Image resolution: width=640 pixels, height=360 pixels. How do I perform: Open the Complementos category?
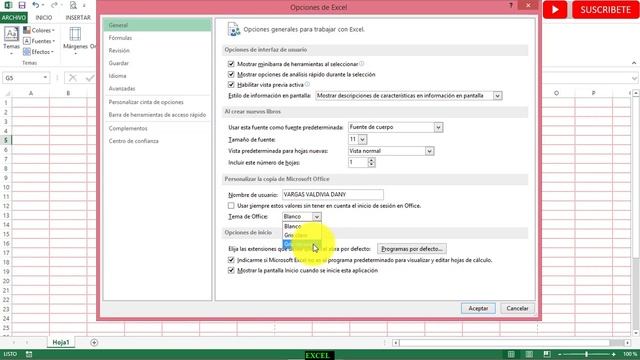[157, 128]
